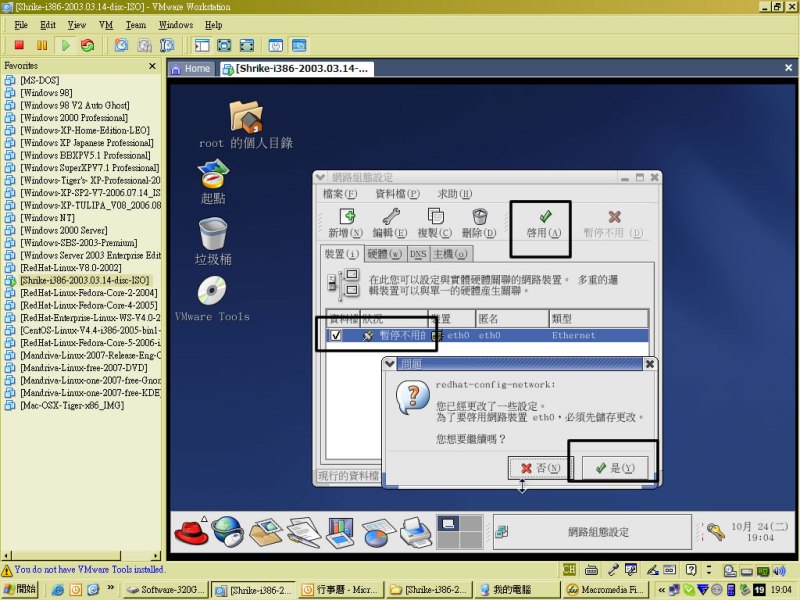800x600 pixels.
Task: Click the 否(N) No button in question dialog
Action: (540, 468)
